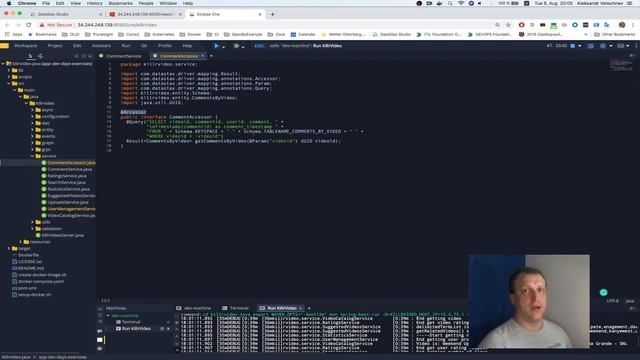Open the Workspace menu

[25, 46]
